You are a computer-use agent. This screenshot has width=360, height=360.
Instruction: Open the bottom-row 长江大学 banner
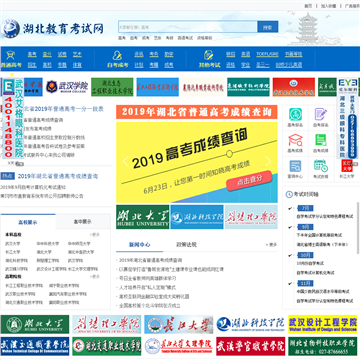point(179,324)
